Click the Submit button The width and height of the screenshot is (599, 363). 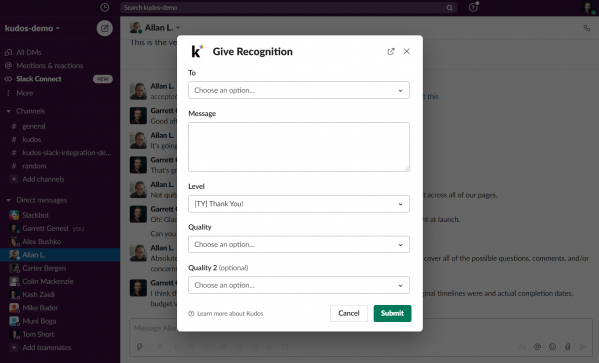click(x=392, y=313)
